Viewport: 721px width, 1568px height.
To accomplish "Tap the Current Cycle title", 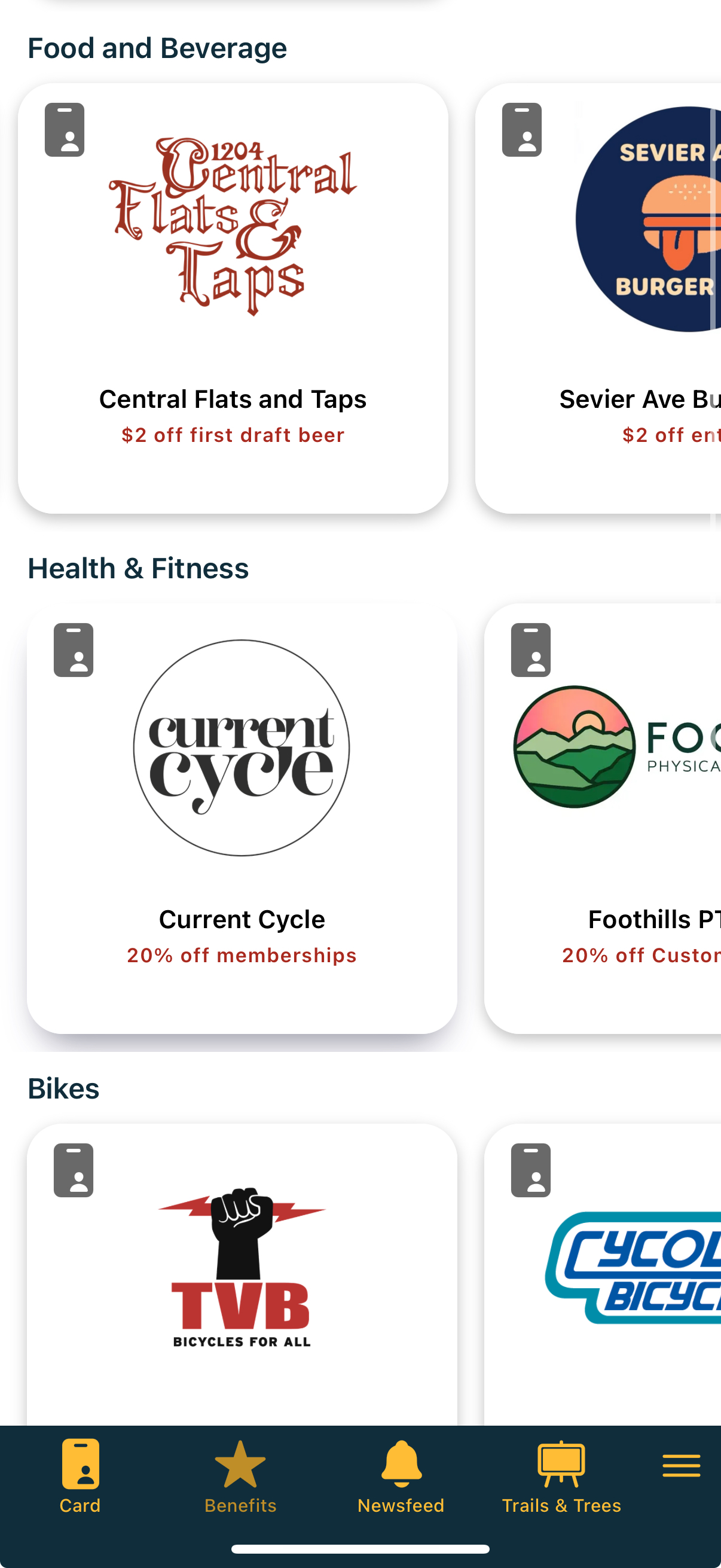I will pyautogui.click(x=242, y=919).
